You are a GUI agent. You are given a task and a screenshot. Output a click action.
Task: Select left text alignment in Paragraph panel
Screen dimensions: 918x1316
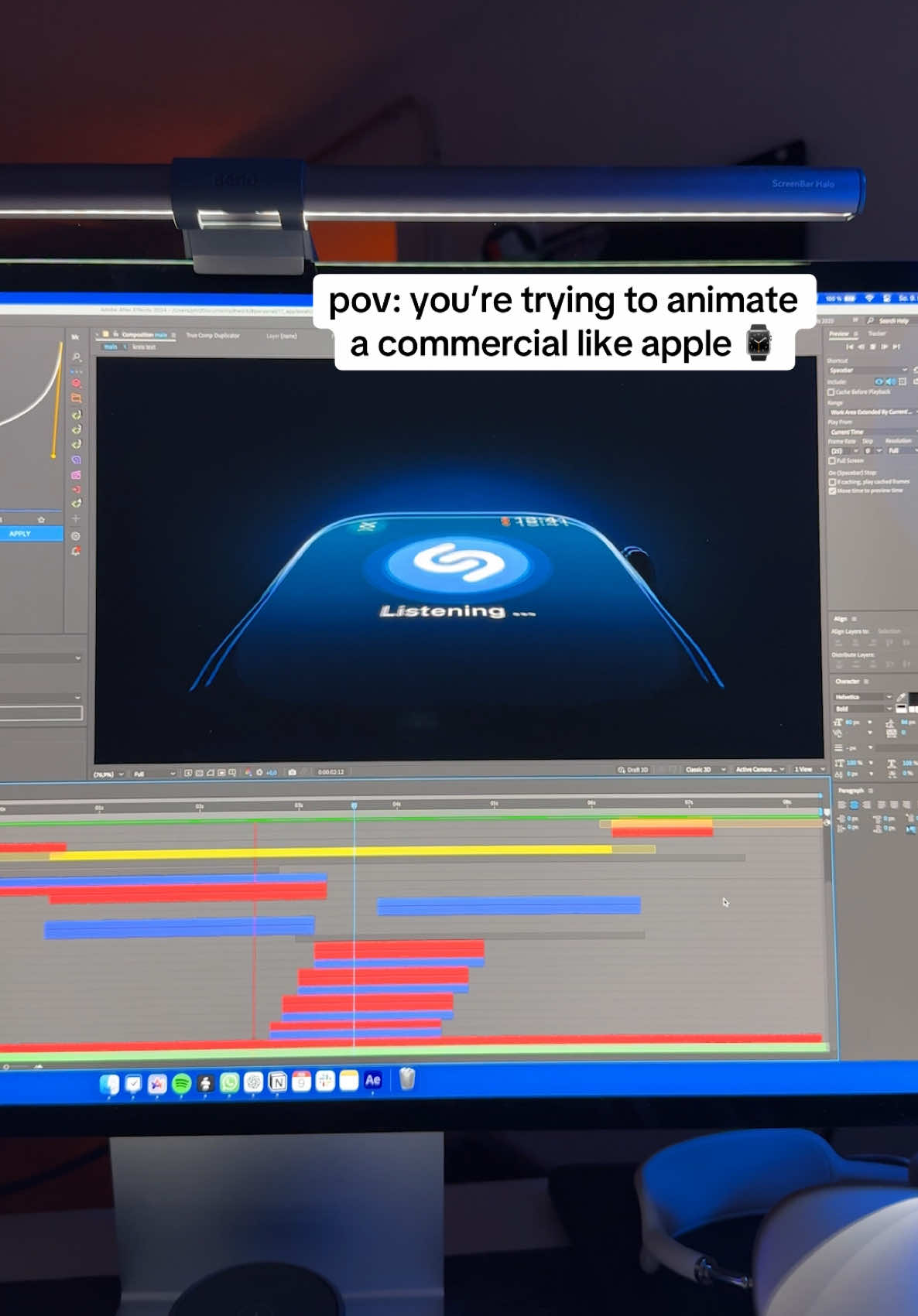pos(841,805)
